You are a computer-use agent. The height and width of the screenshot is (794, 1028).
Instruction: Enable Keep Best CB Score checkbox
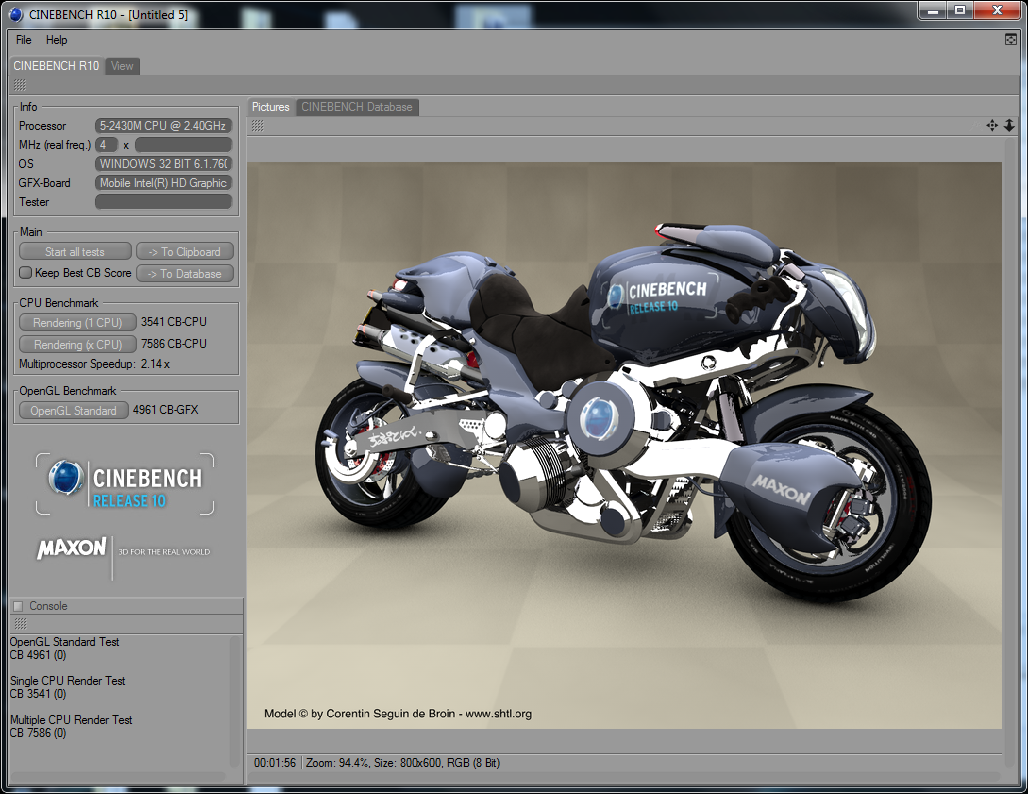click(25, 273)
